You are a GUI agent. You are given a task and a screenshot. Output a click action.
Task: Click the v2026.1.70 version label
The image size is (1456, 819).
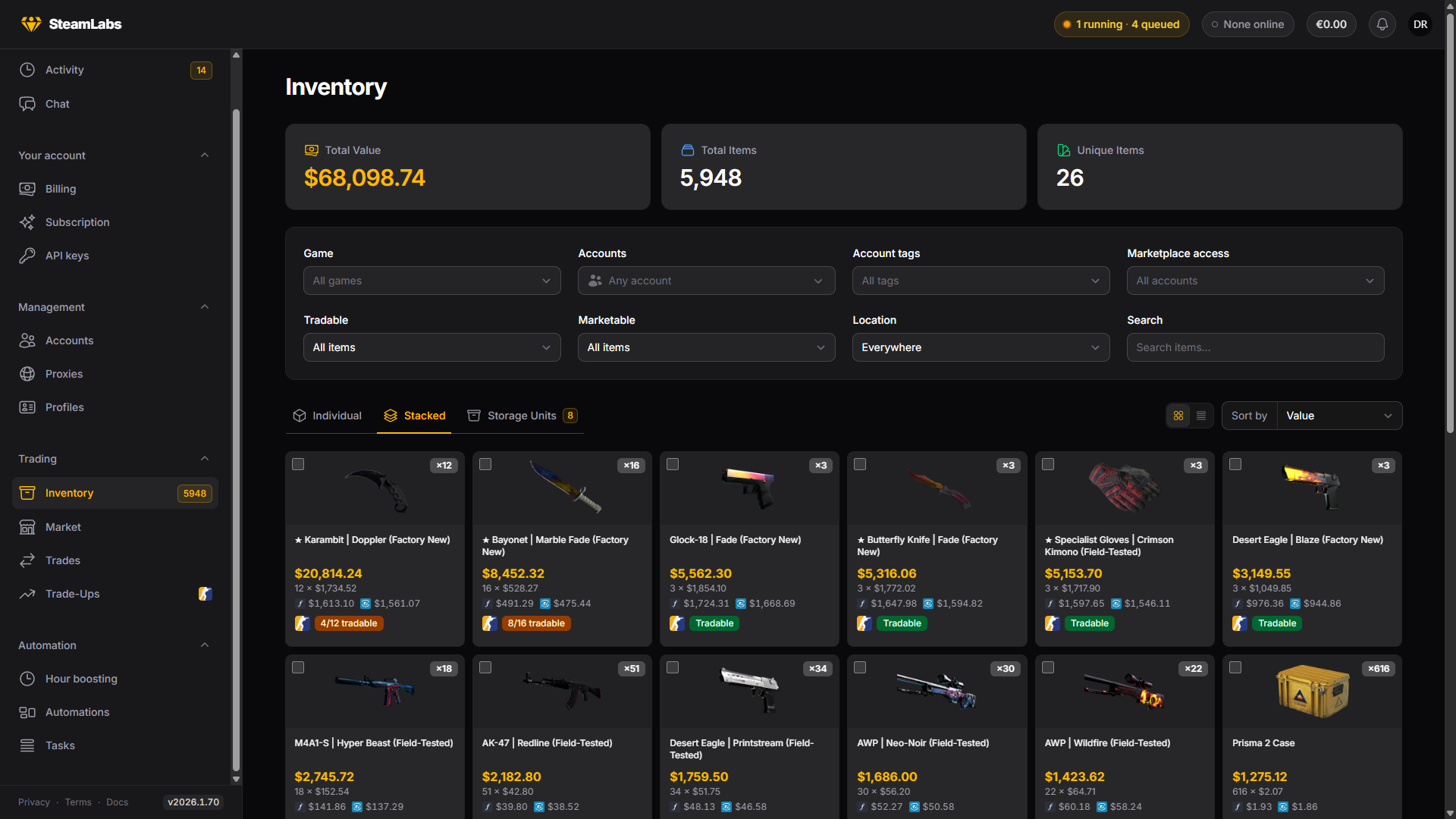point(193,802)
